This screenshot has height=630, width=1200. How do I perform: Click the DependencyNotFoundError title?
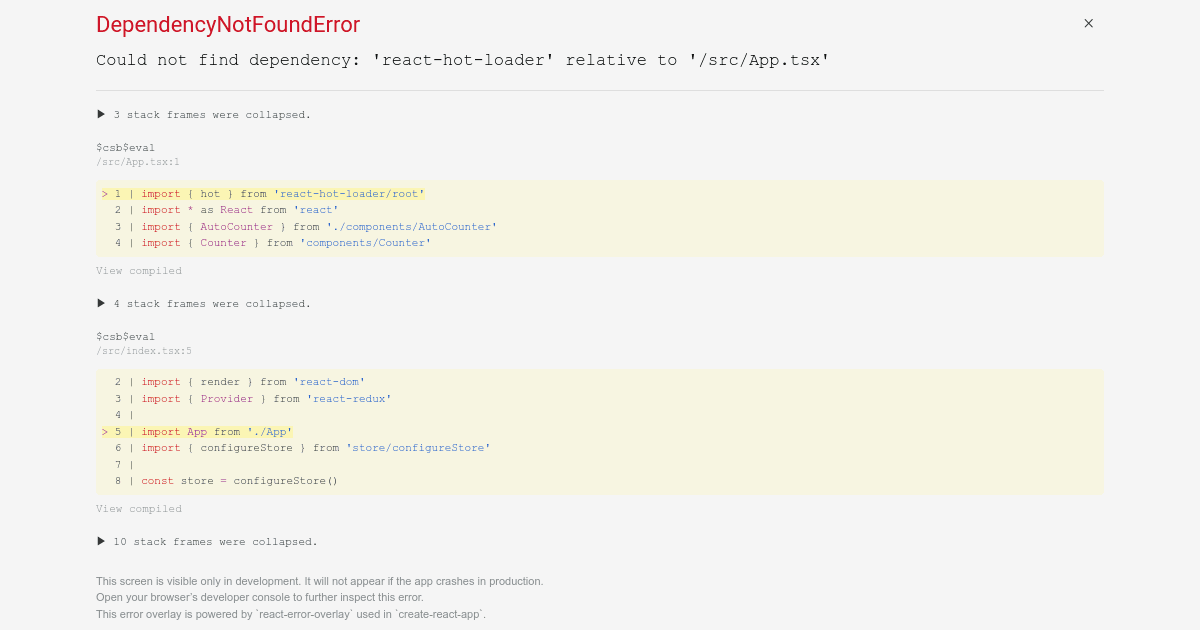(227, 24)
